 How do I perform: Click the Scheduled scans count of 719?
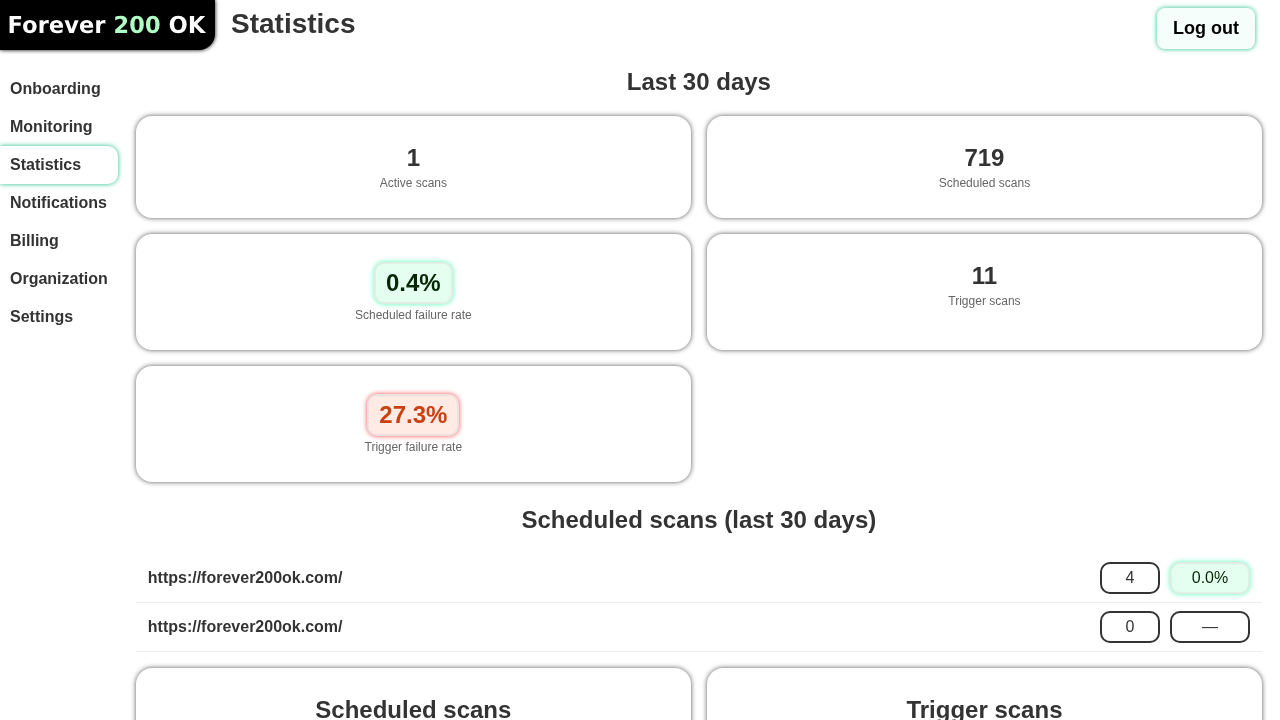[x=984, y=158]
